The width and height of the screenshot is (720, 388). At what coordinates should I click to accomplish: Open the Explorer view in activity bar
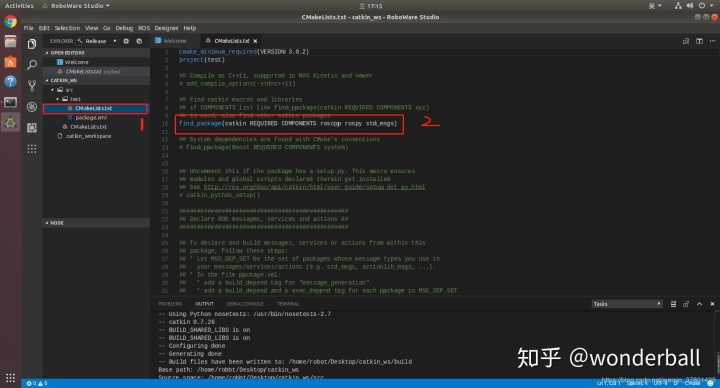32,44
